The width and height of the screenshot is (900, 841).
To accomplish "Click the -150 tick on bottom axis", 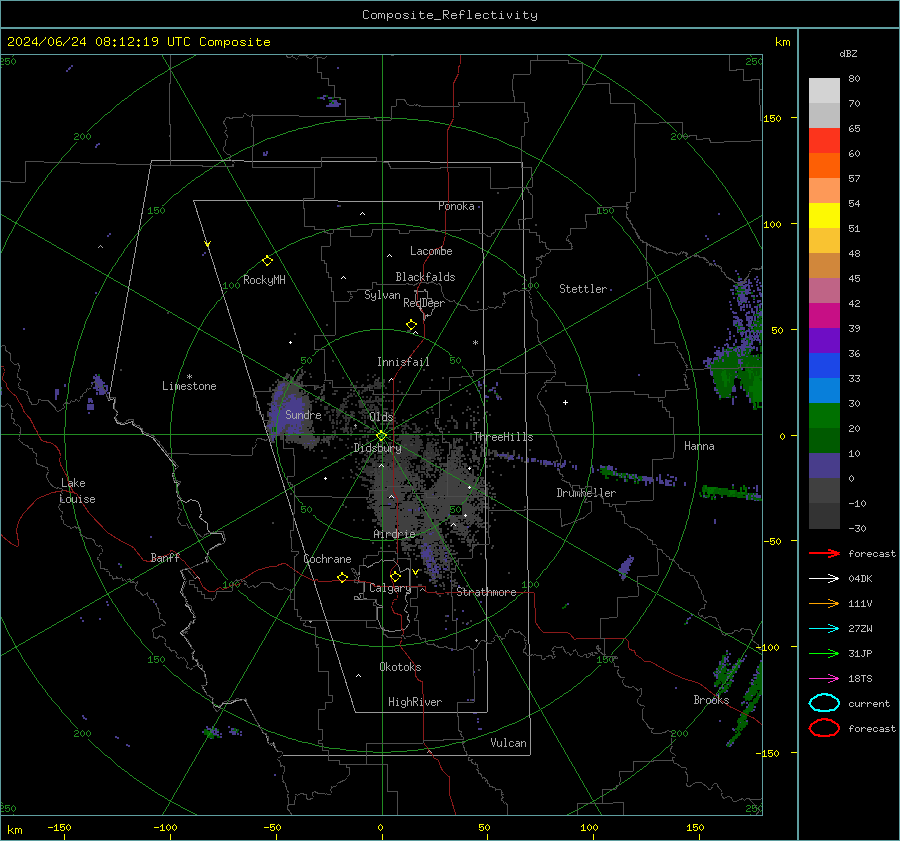I will tap(59, 828).
